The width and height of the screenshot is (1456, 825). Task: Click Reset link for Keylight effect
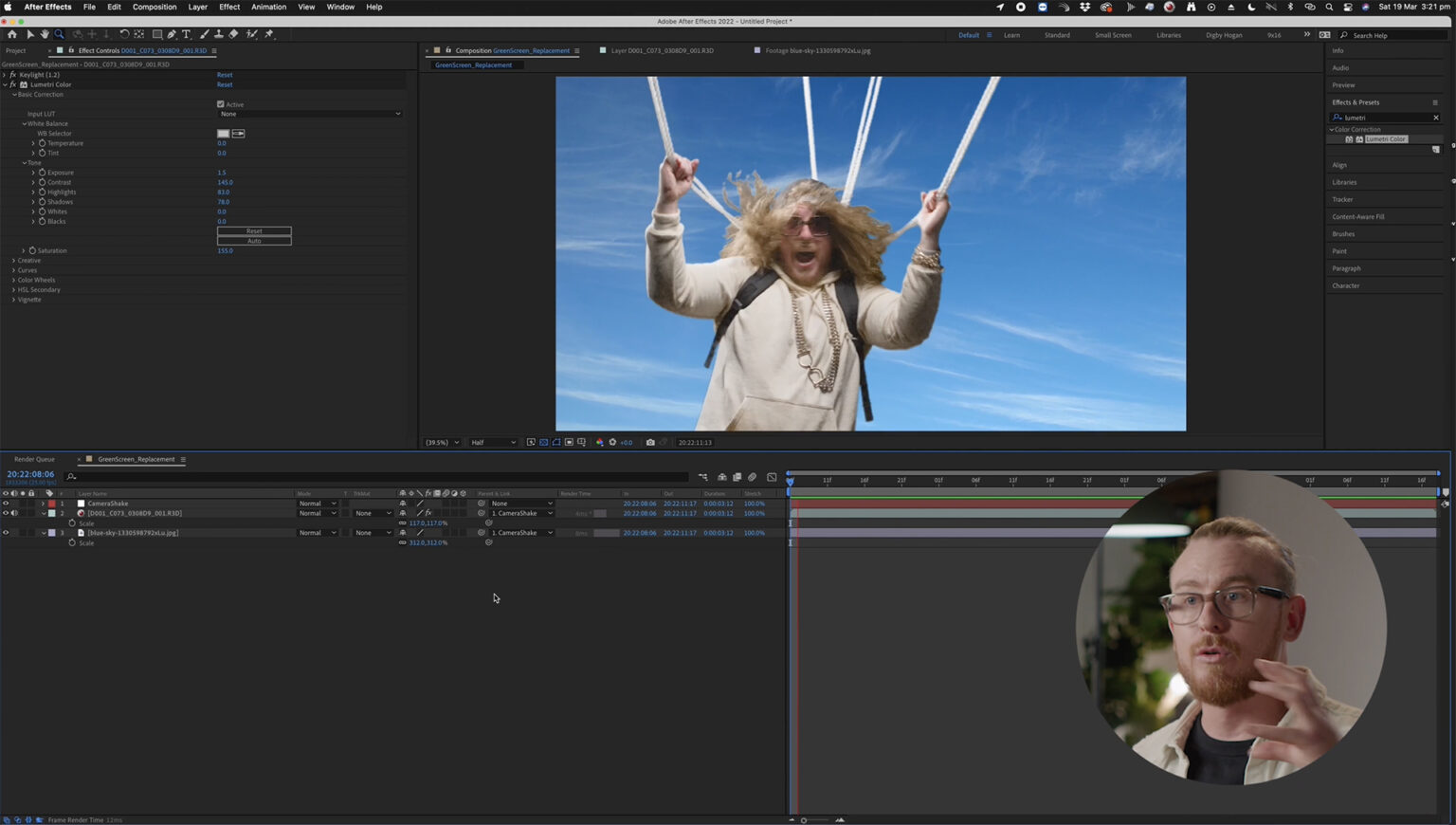coord(225,75)
